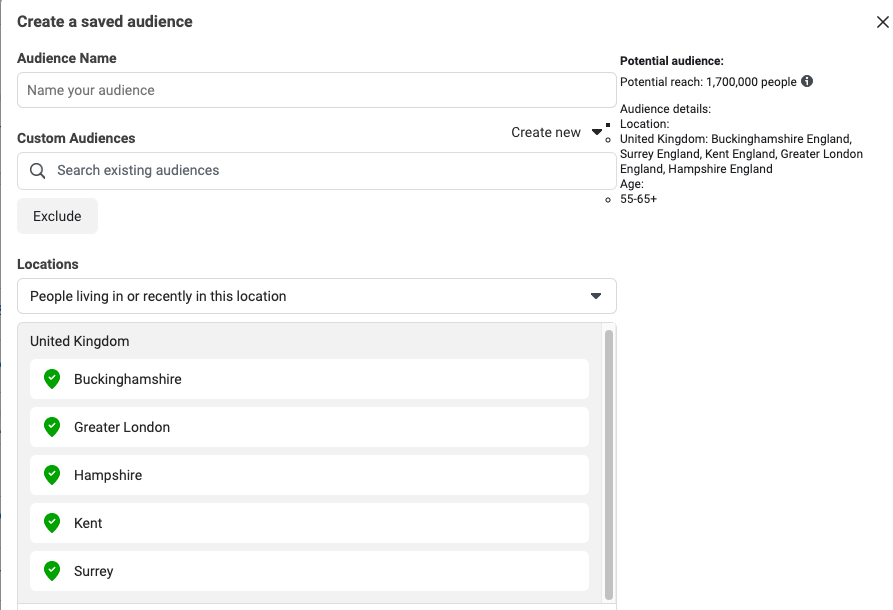This screenshot has height=610, width=893.
Task: Click the magnifier icon in Custom Audiences search
Action: point(38,170)
